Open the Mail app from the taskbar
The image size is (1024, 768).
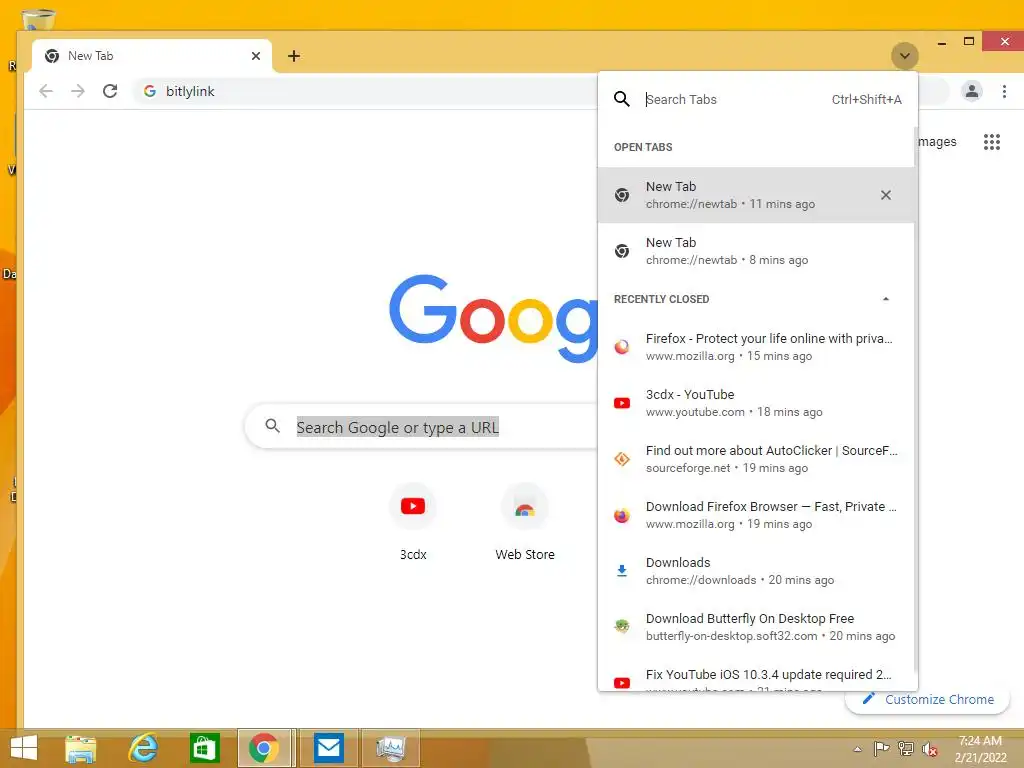[x=328, y=748]
